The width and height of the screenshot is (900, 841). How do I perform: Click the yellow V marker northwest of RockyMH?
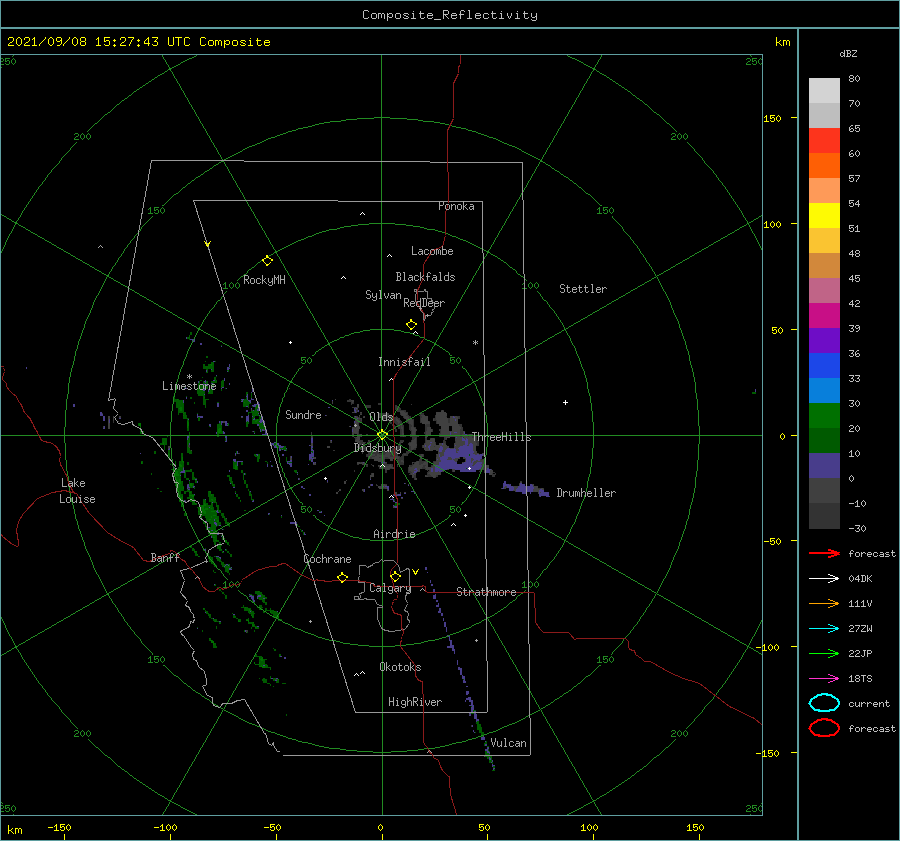tap(208, 244)
